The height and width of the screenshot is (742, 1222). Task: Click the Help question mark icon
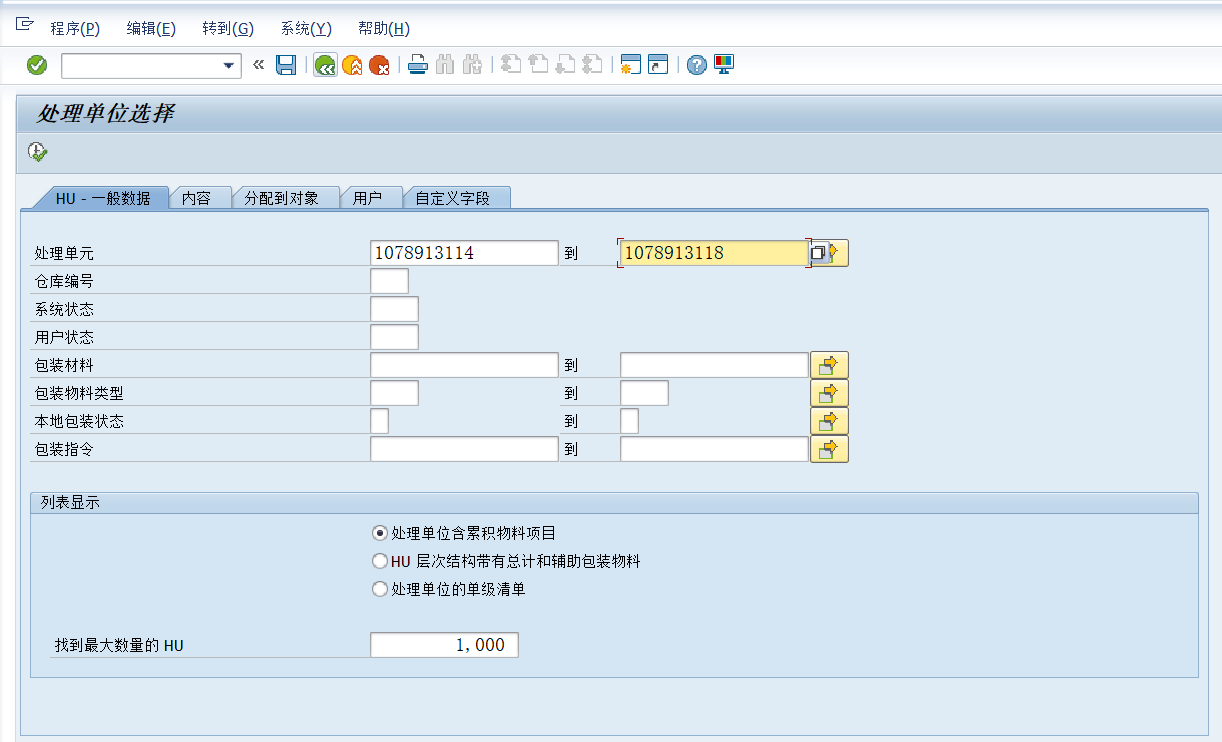[x=695, y=64]
